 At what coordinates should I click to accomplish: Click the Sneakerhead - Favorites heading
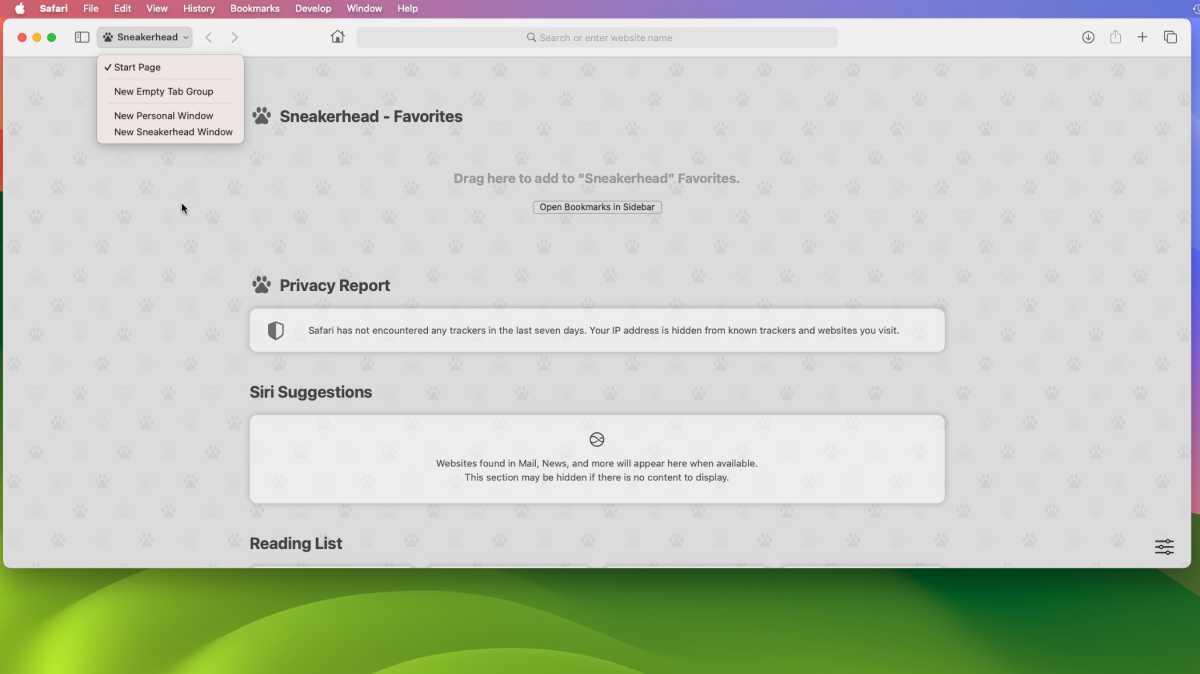click(x=371, y=116)
